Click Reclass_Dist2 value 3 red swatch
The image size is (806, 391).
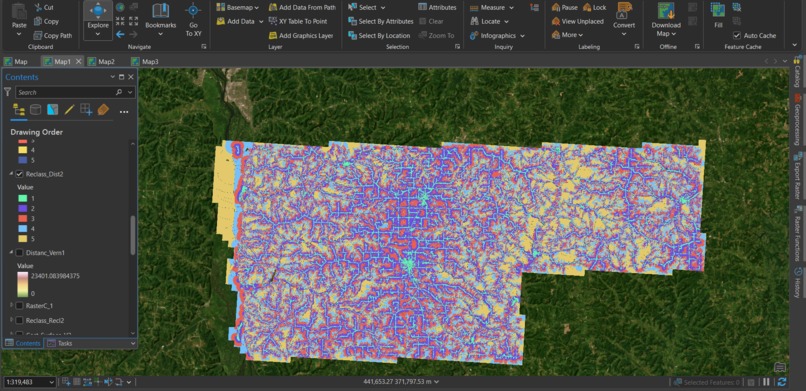coord(22,218)
